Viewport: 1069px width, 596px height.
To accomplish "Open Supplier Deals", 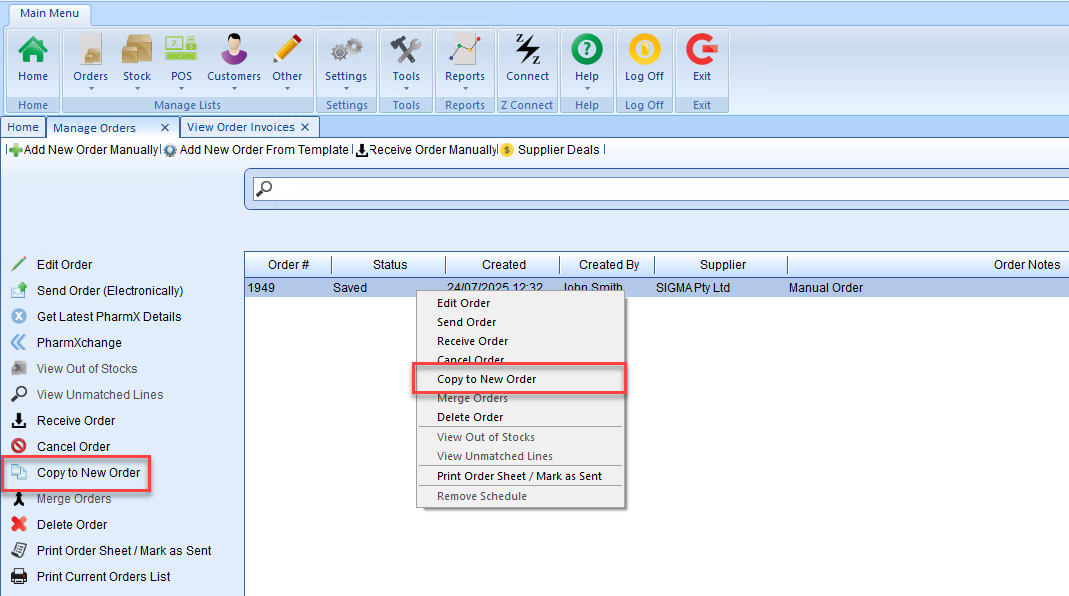I will 557,150.
